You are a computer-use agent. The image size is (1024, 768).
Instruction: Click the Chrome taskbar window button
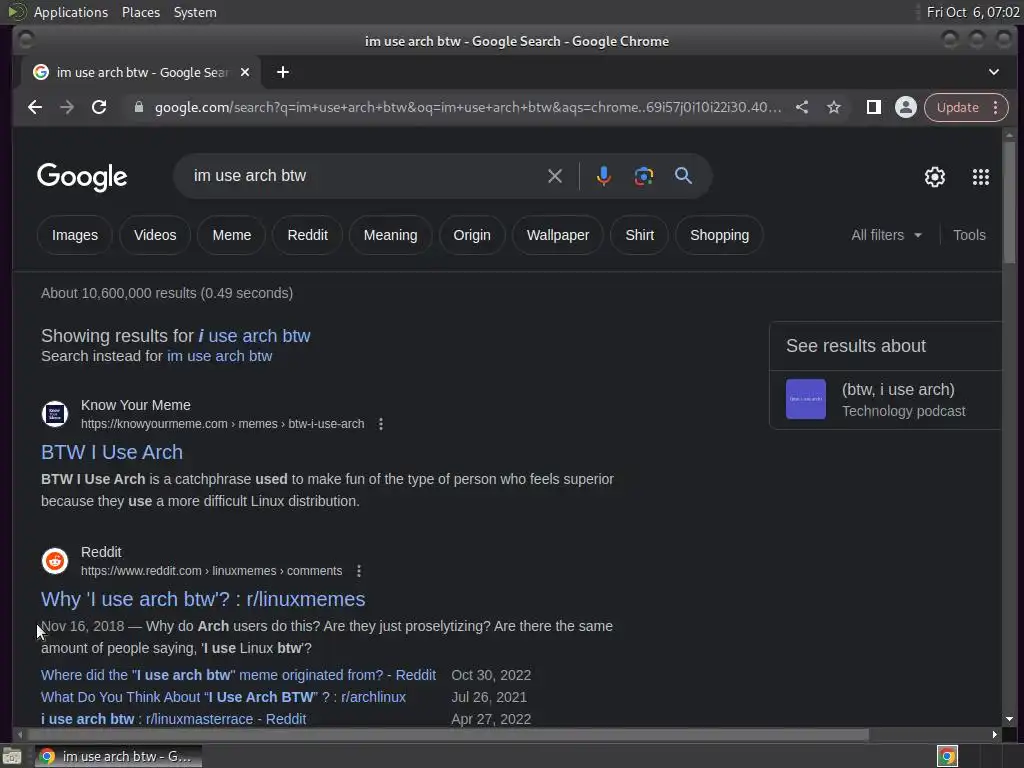coord(118,756)
